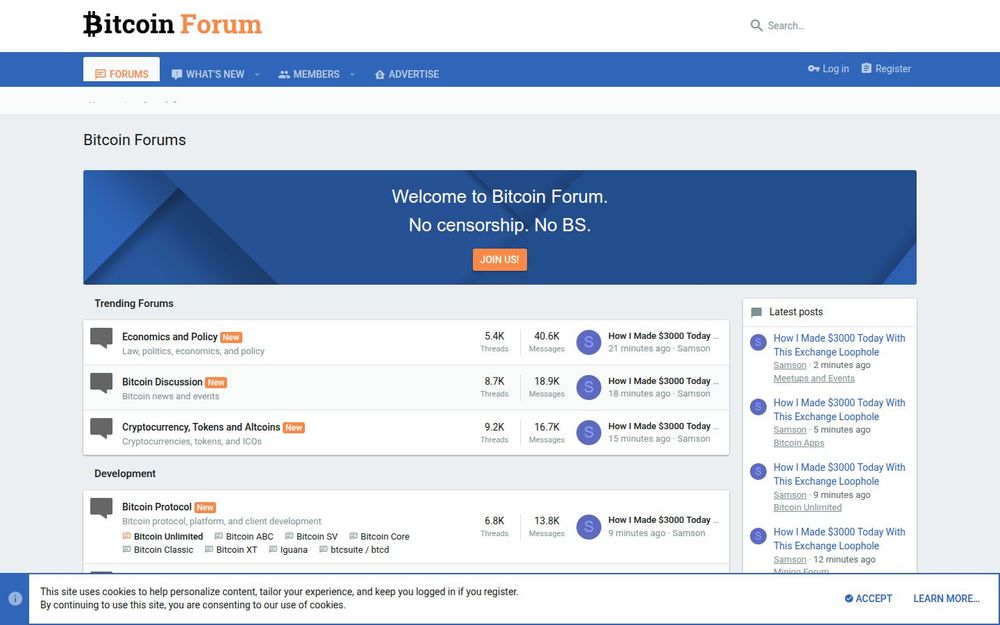1000x625 pixels.
Task: Click the Bitcoin Protocol forum icon
Action: coord(101,508)
